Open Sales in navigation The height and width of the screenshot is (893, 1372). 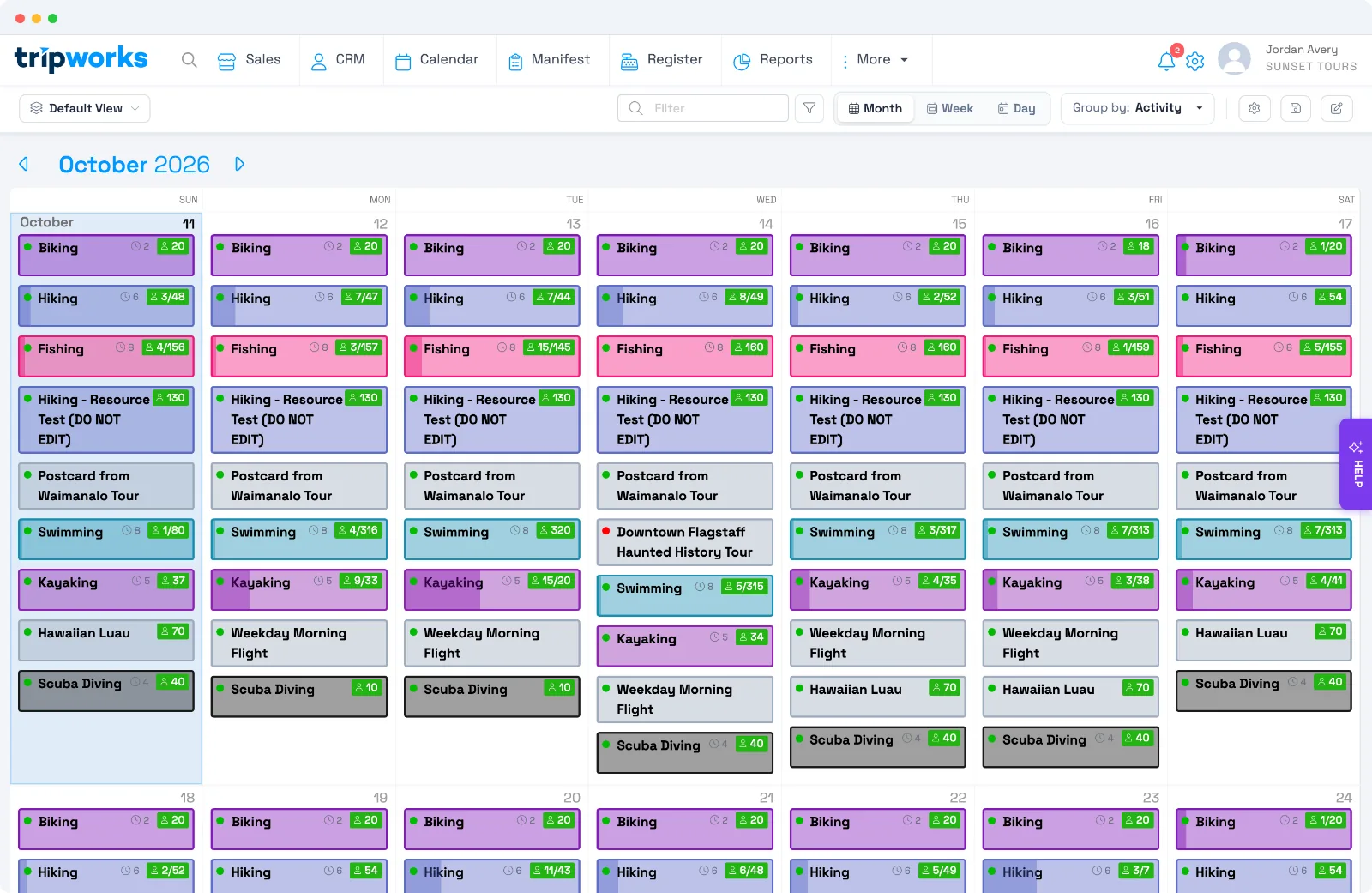pyautogui.click(x=249, y=60)
